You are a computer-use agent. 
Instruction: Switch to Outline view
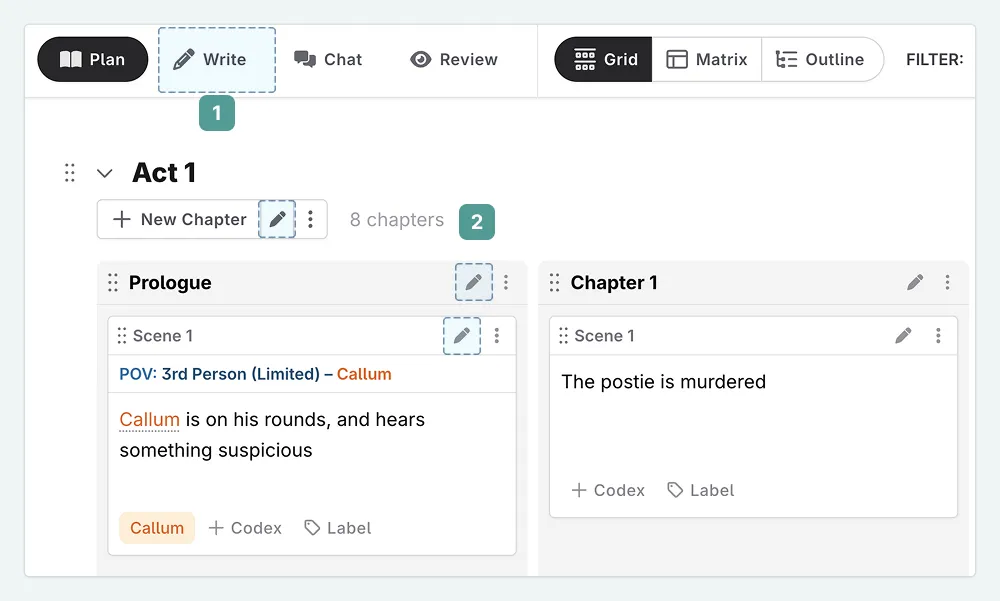click(x=820, y=59)
